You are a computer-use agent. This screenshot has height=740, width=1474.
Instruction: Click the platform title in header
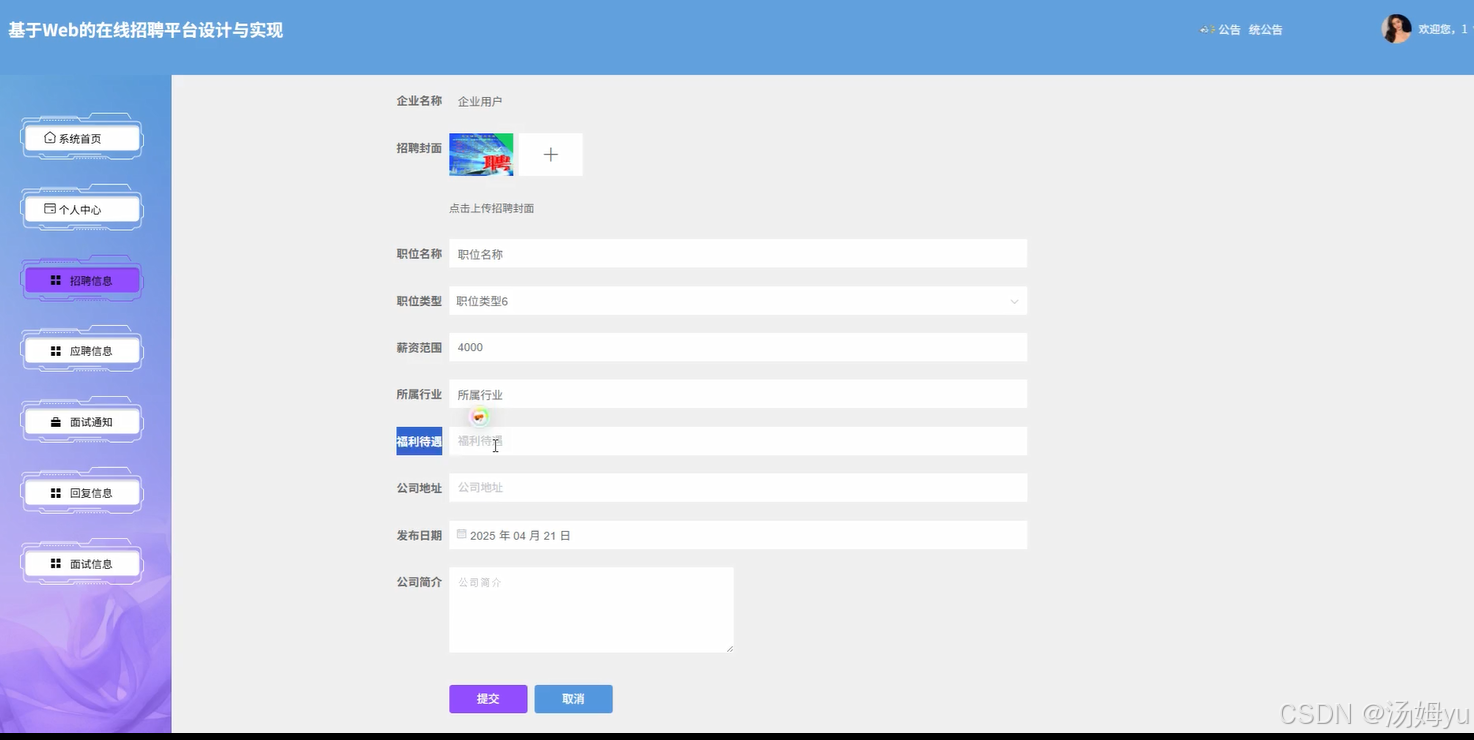[146, 30]
